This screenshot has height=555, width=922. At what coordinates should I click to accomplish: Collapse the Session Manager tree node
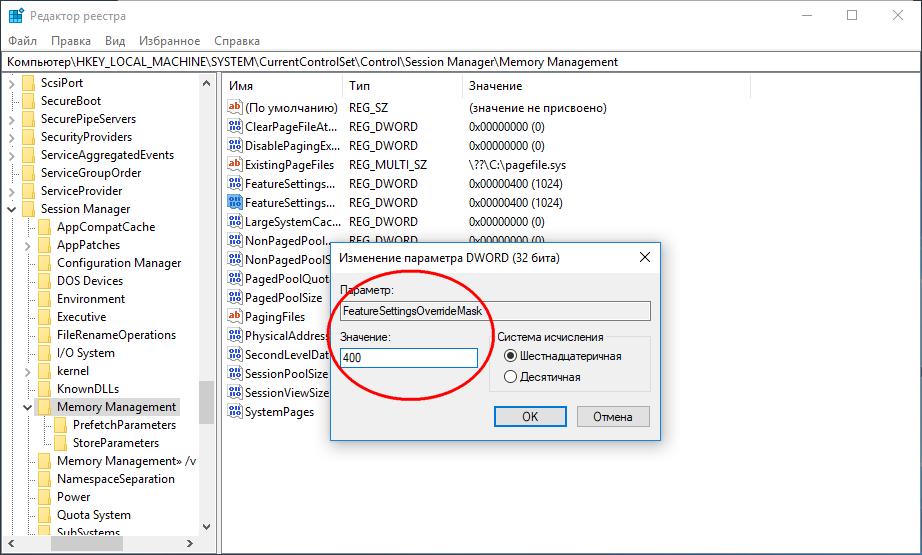tap(11, 210)
